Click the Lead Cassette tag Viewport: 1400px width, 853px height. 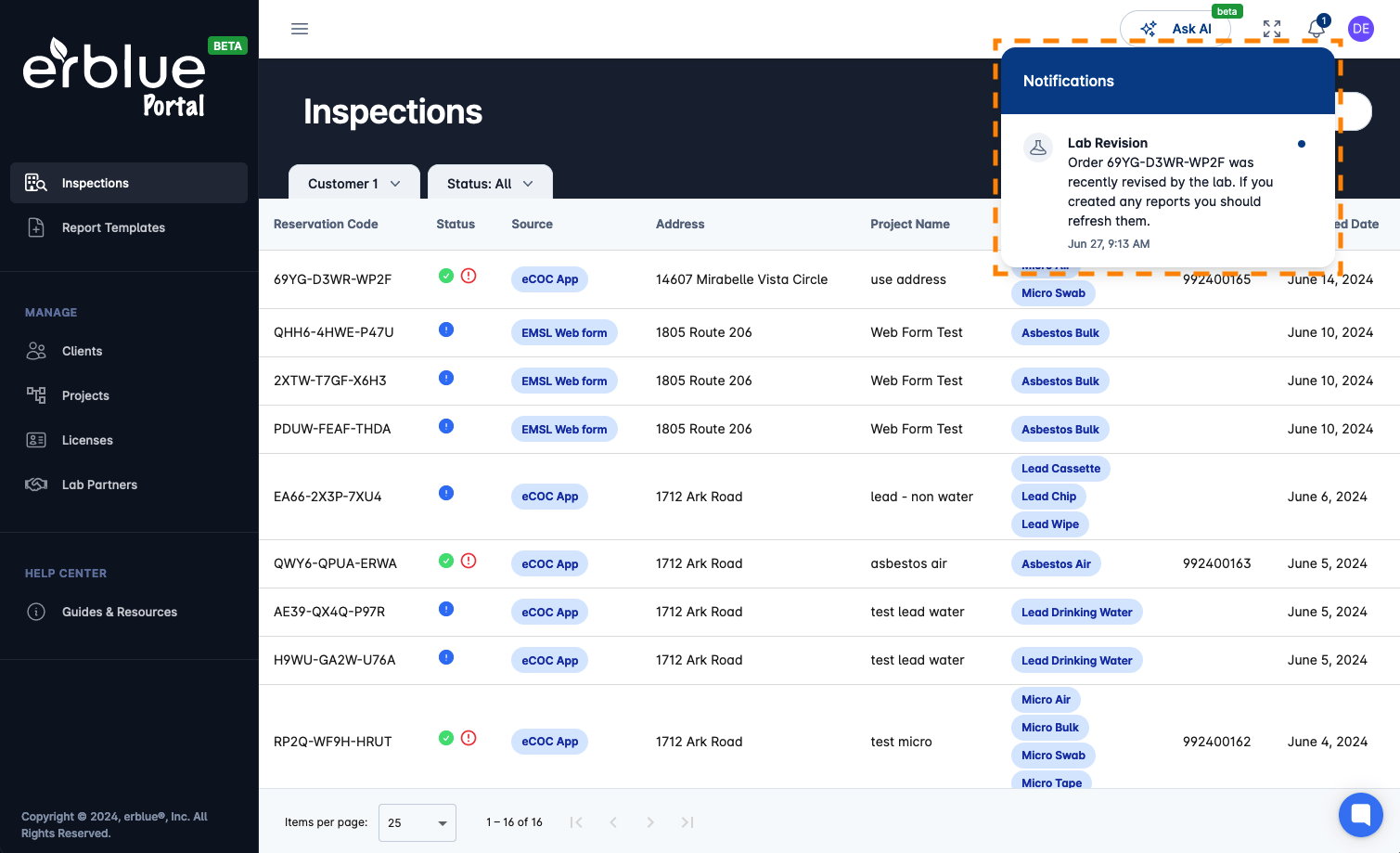coord(1060,469)
